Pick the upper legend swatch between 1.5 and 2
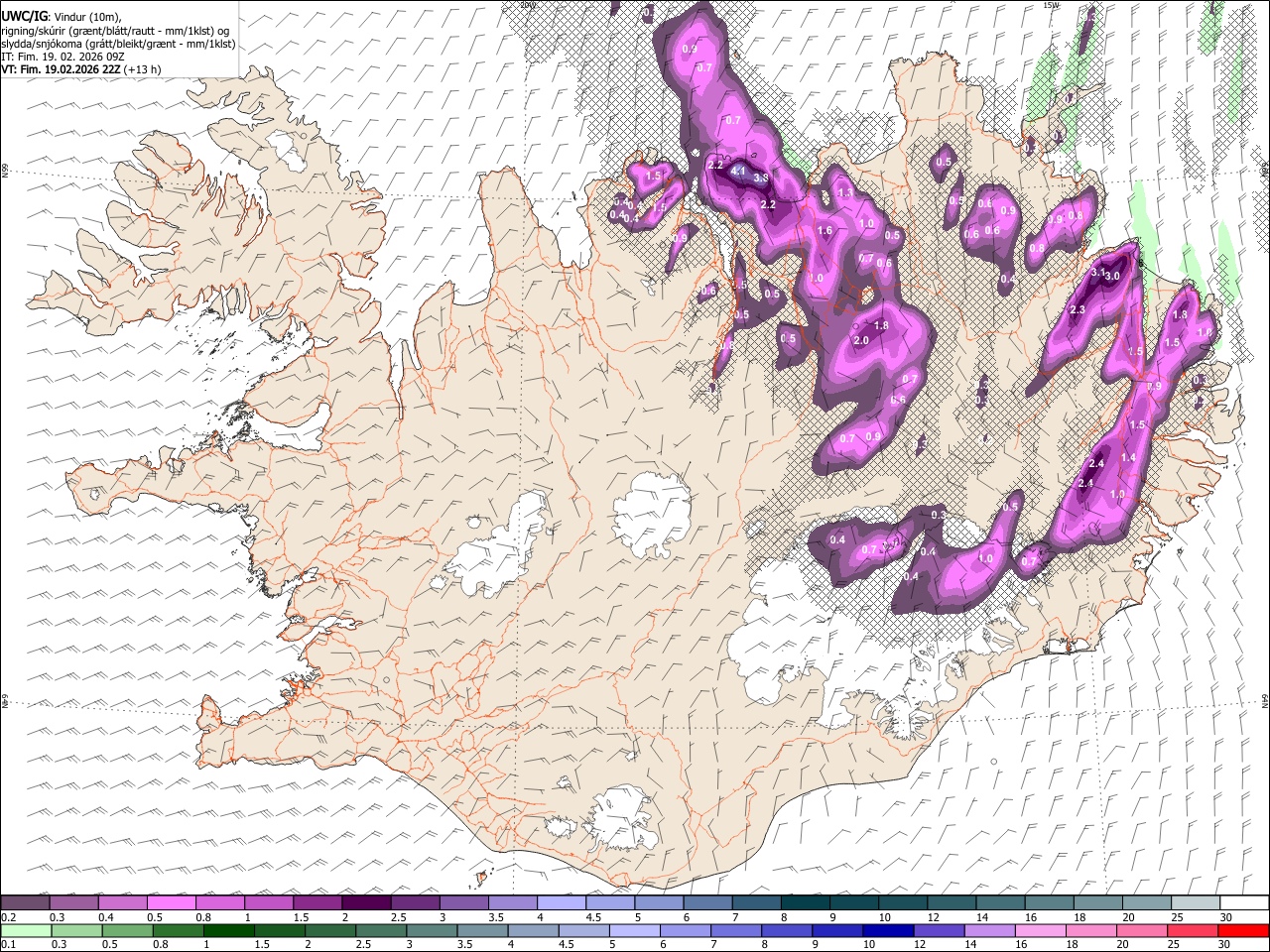1270x952 pixels. (317, 902)
